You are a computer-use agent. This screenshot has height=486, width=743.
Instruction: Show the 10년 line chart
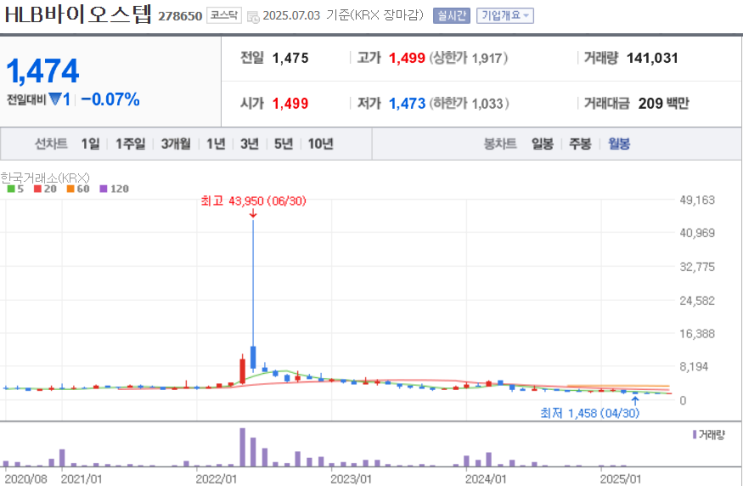point(320,144)
